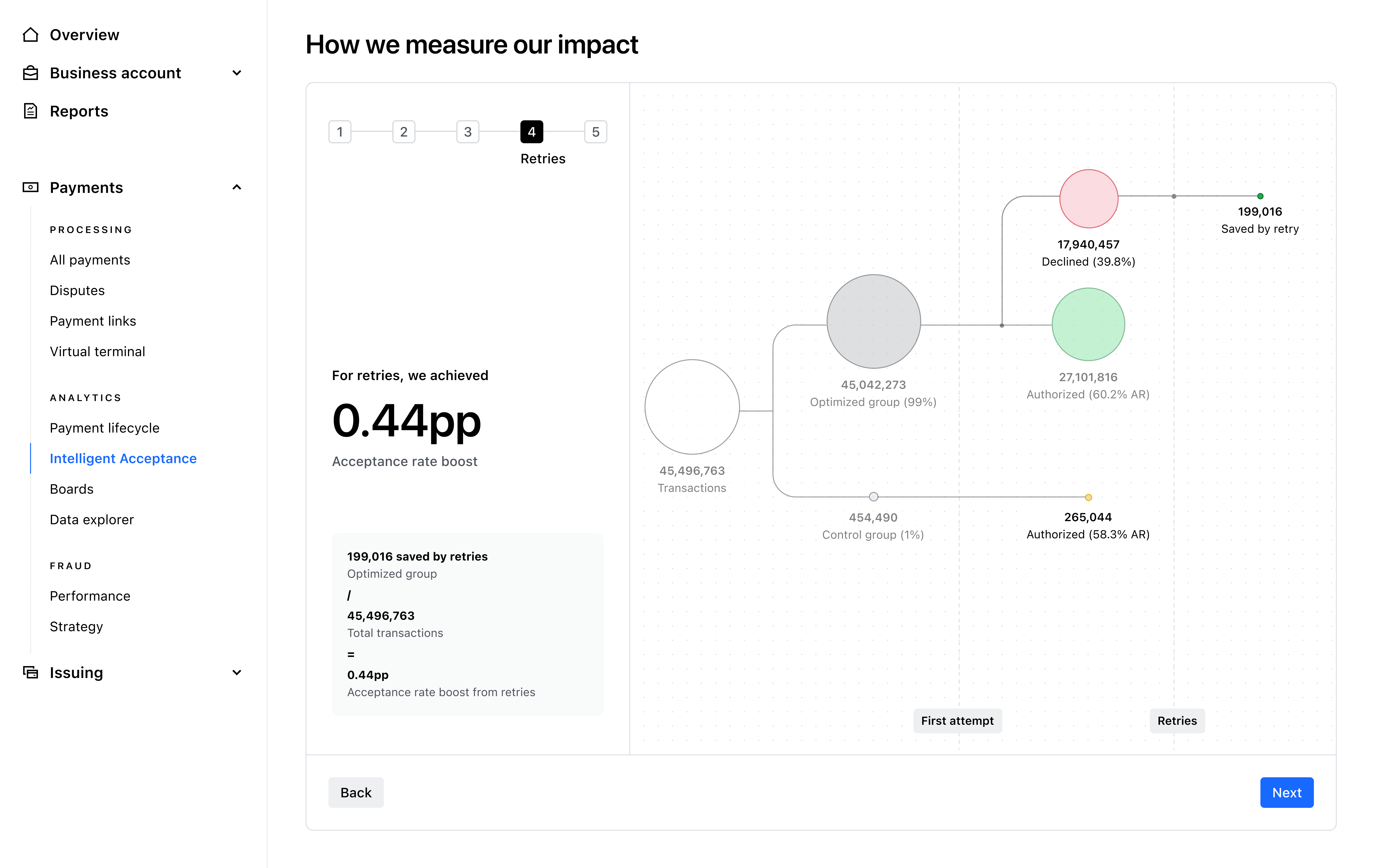Click the Payments banknote icon
Image resolution: width=1375 pixels, height=868 pixels.
tap(30, 187)
